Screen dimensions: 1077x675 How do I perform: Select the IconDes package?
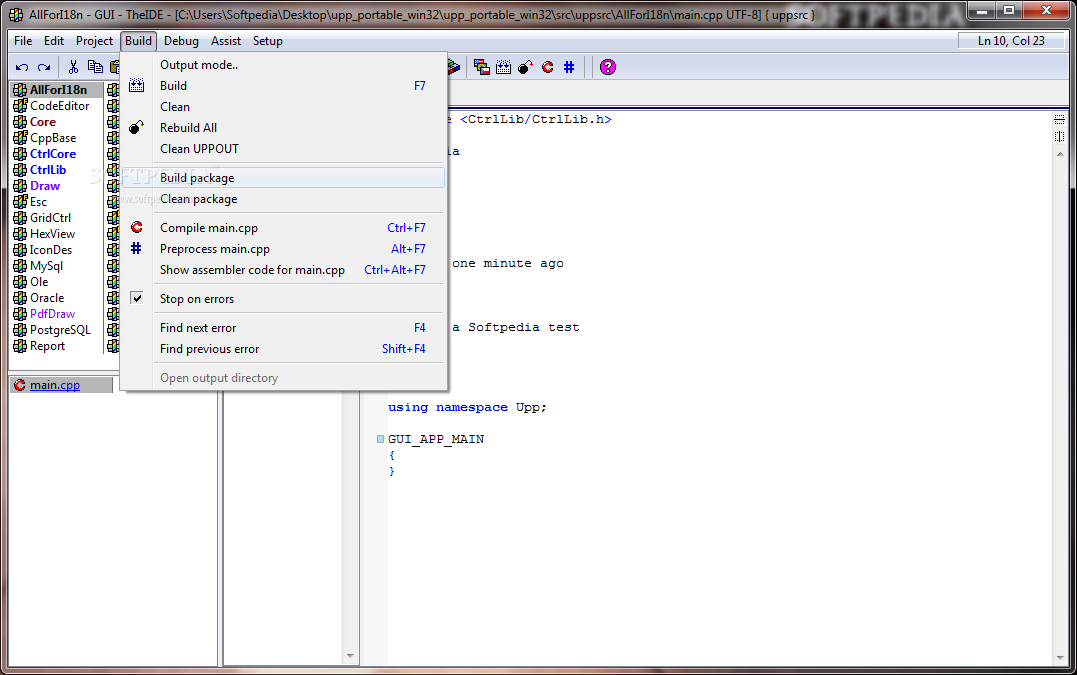tap(57, 250)
